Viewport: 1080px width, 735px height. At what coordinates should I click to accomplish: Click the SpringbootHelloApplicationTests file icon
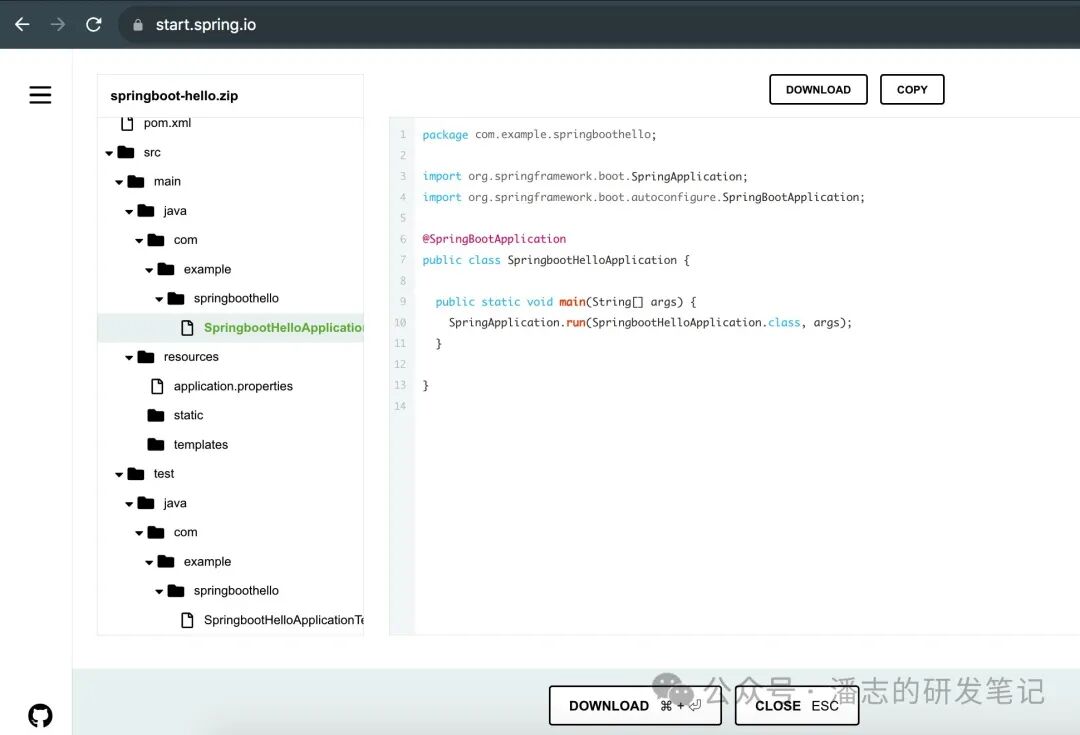[x=187, y=620]
